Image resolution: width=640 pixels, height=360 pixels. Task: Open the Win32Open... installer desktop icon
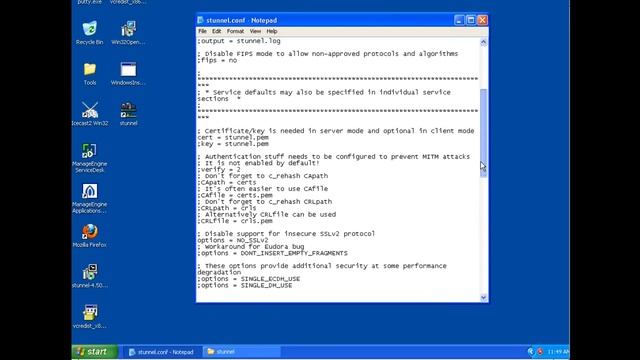[128, 33]
